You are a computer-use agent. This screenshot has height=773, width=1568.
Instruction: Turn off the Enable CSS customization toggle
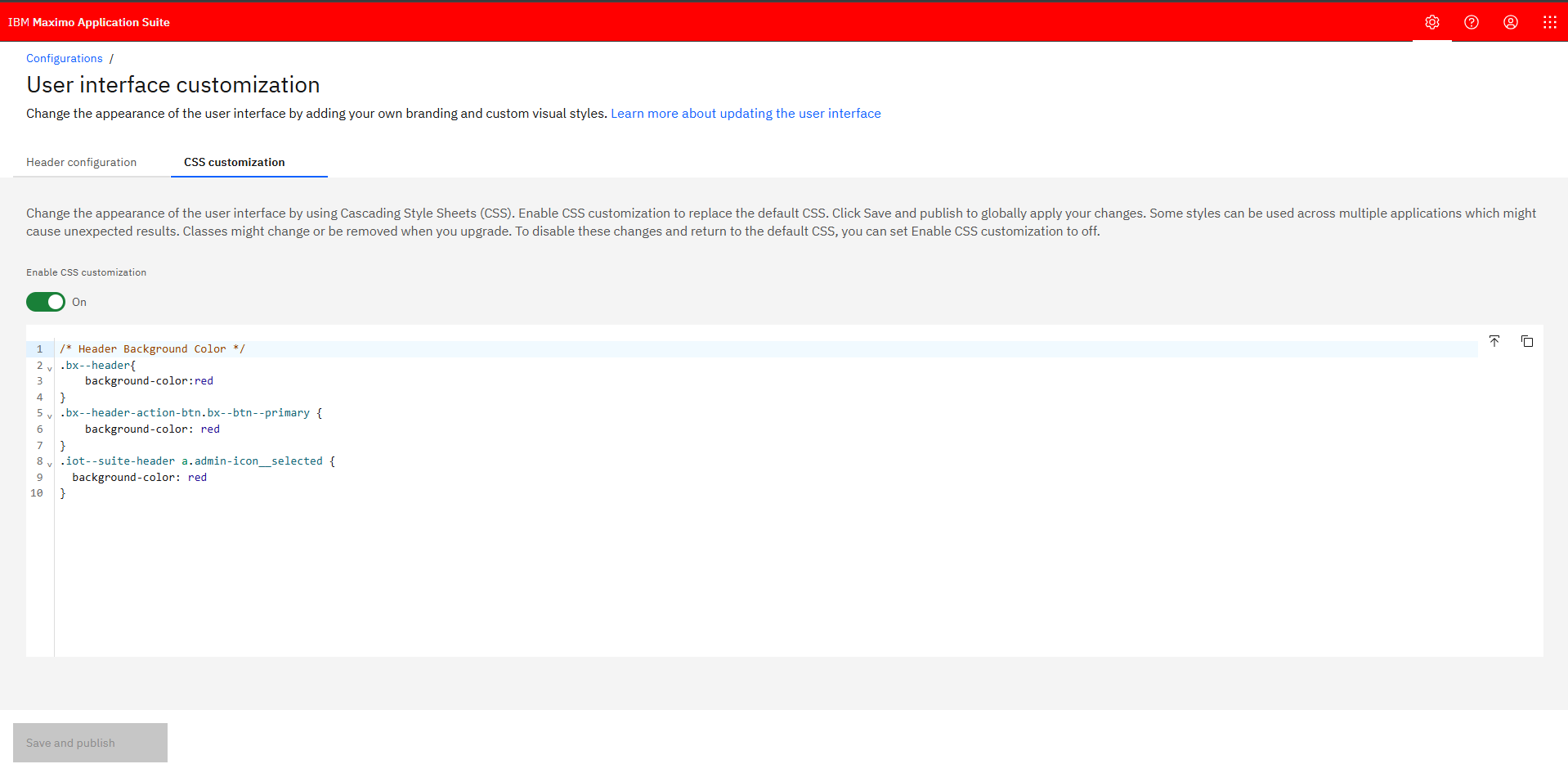(46, 302)
